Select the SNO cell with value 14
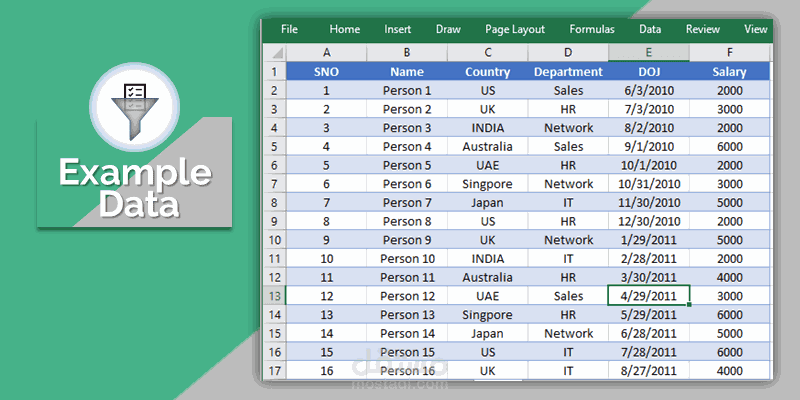 [x=327, y=334]
